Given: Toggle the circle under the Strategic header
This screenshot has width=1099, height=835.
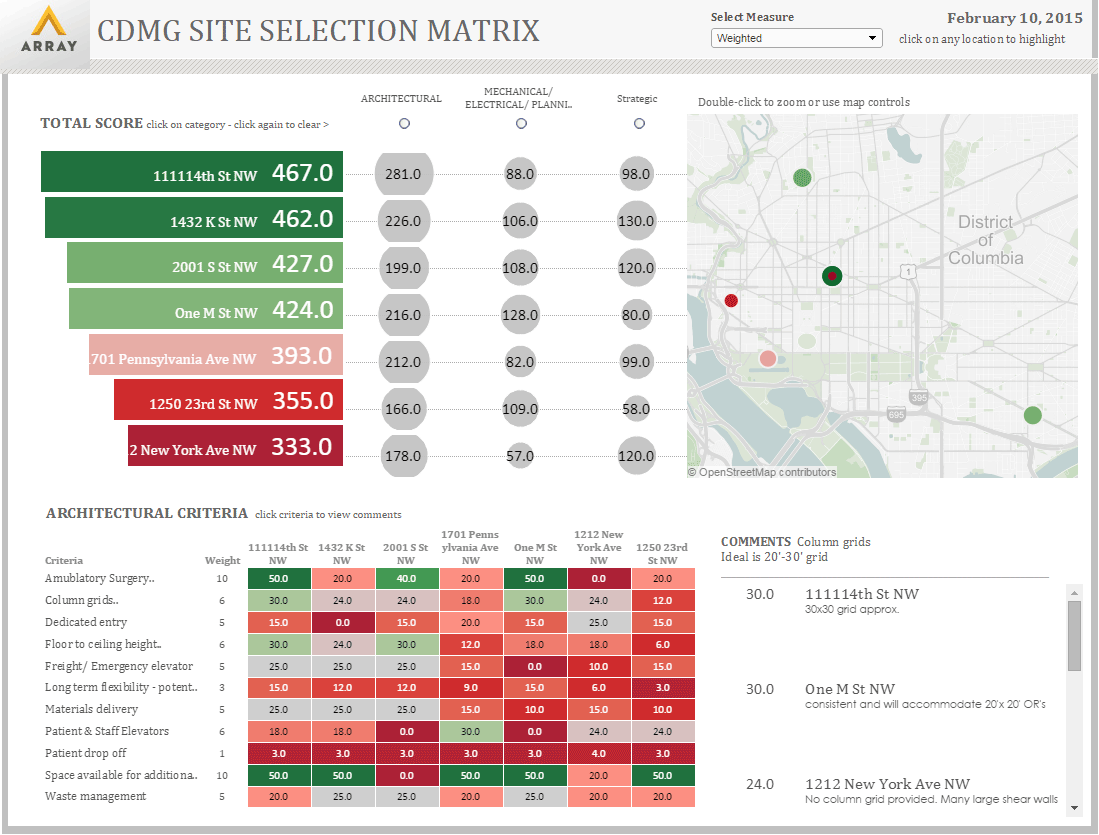Looking at the screenshot, I should [638, 123].
